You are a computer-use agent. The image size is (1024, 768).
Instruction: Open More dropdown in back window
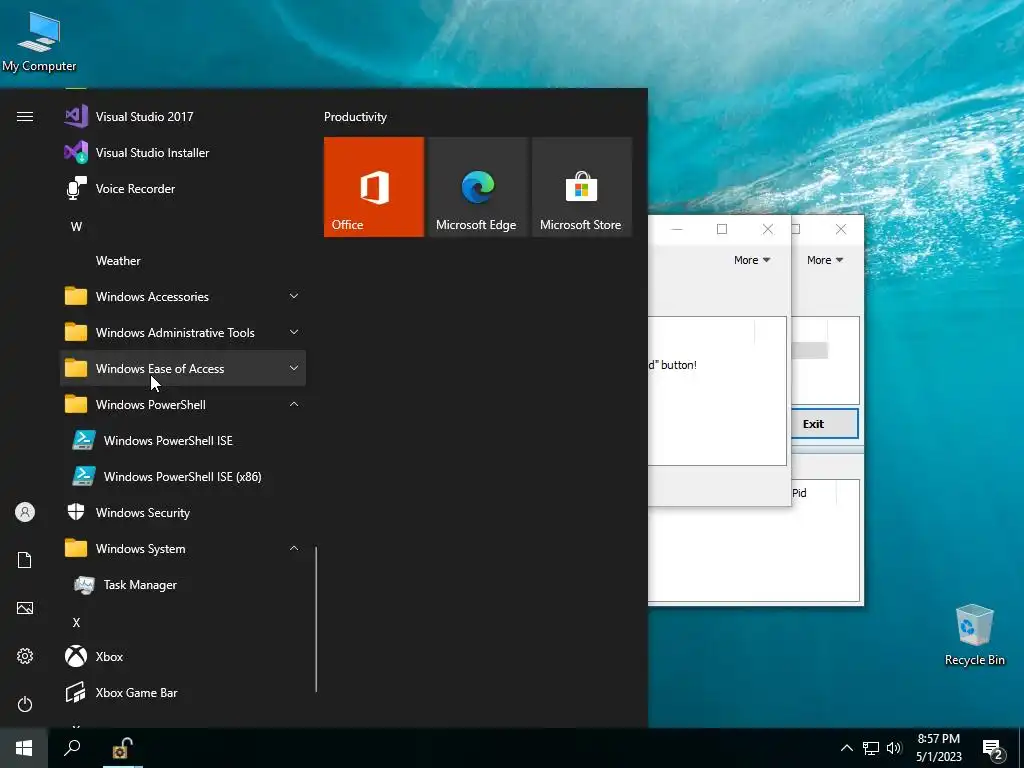pos(825,260)
